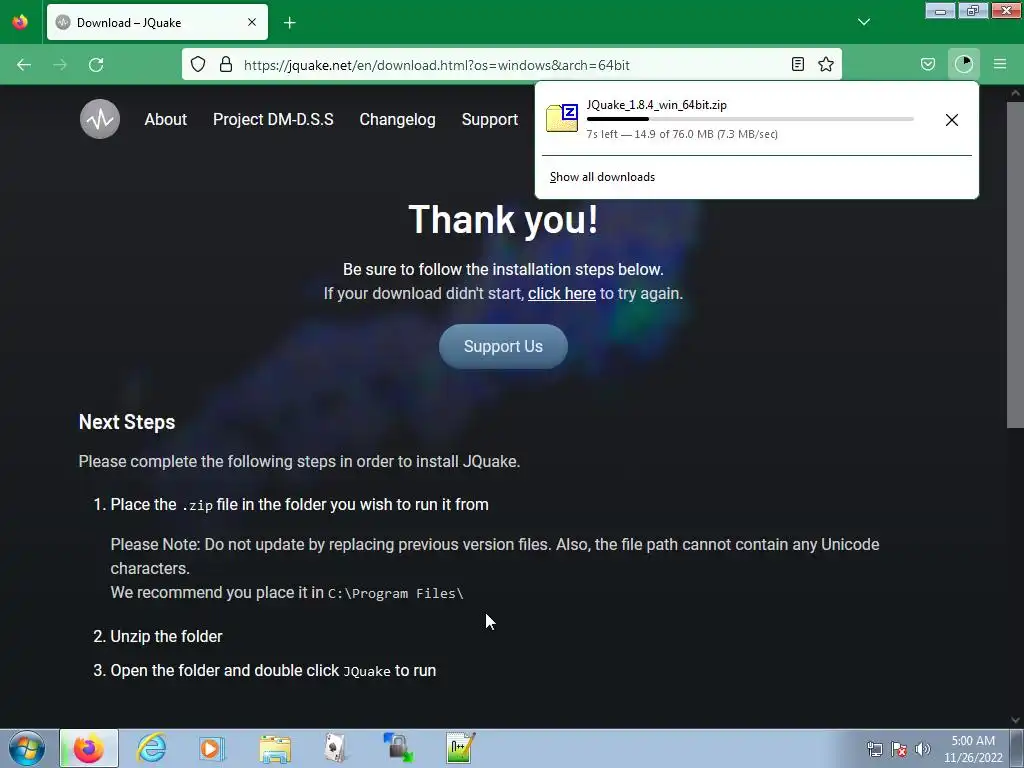The width and height of the screenshot is (1024, 768).
Task: Click the download progress bar
Action: pos(750,120)
